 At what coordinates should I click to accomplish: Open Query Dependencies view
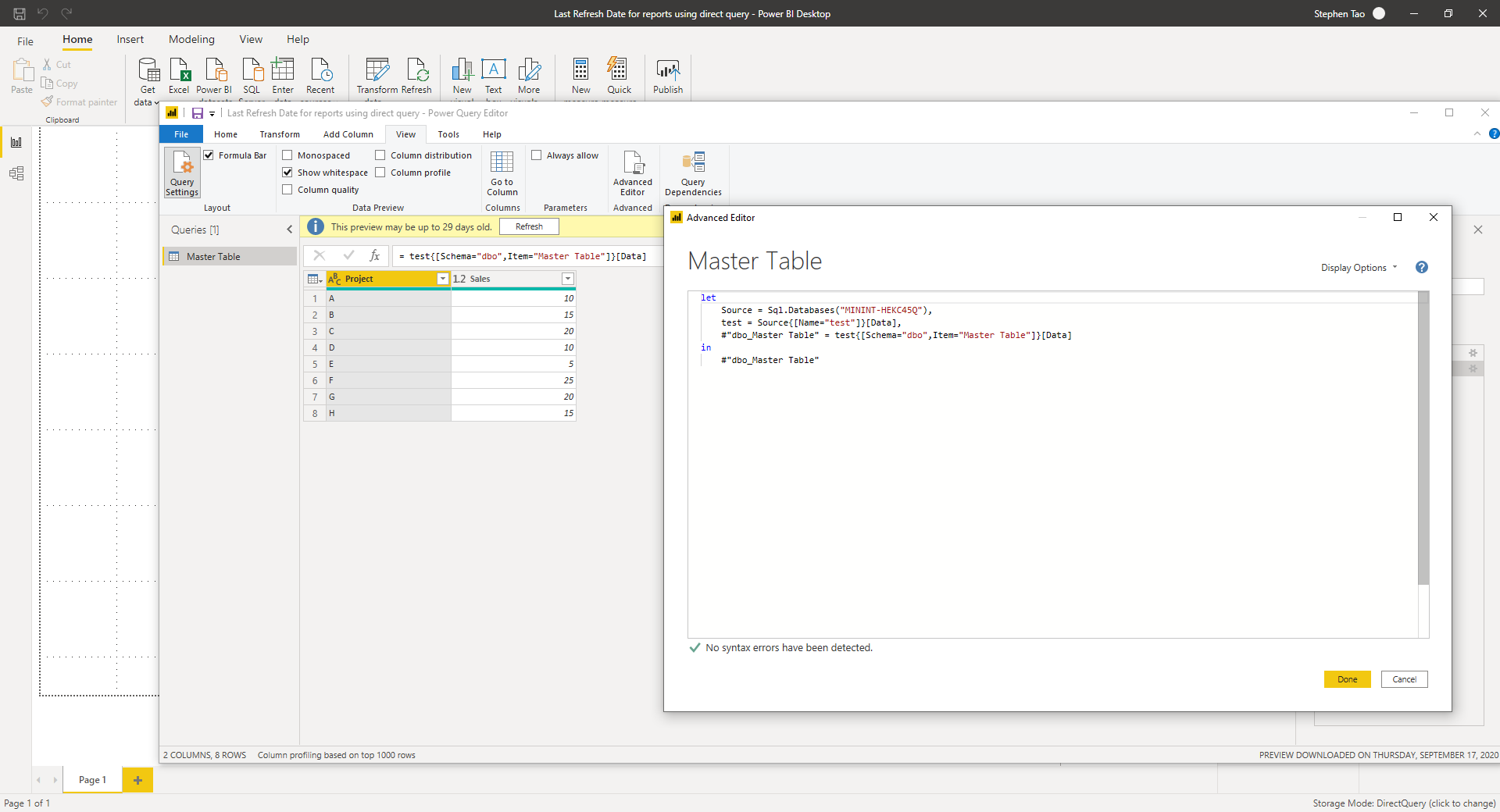[693, 173]
